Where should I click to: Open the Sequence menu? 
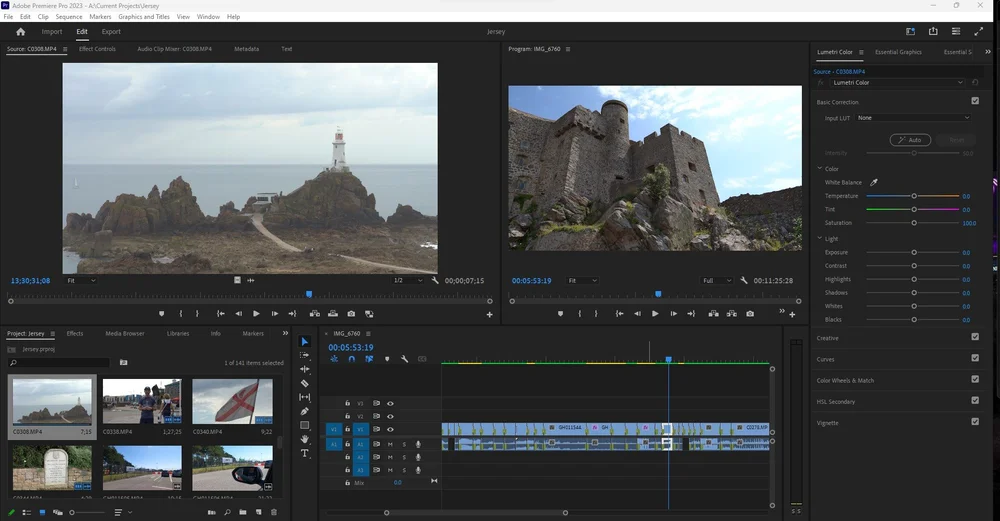[69, 17]
